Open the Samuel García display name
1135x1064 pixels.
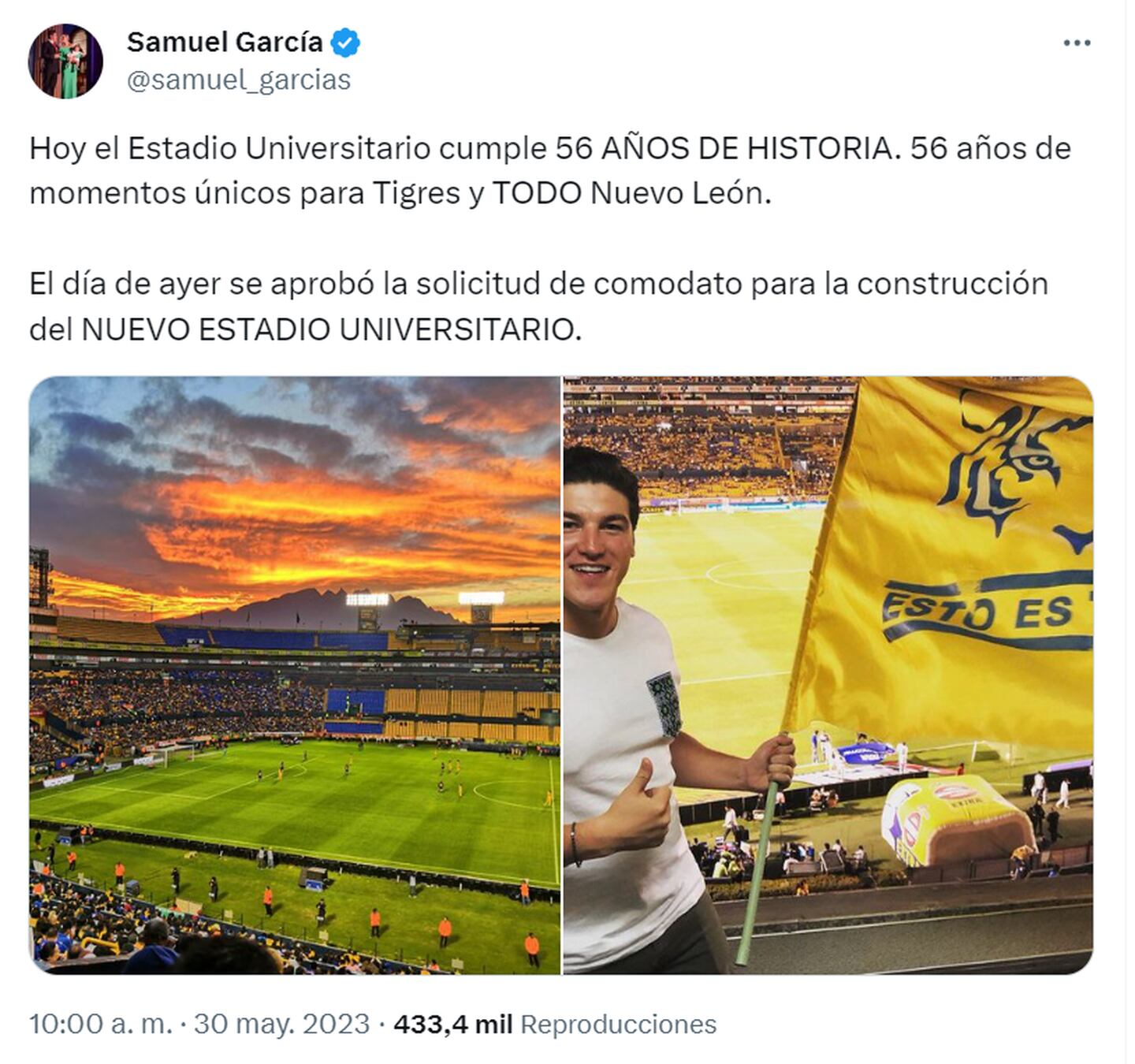coord(225,43)
